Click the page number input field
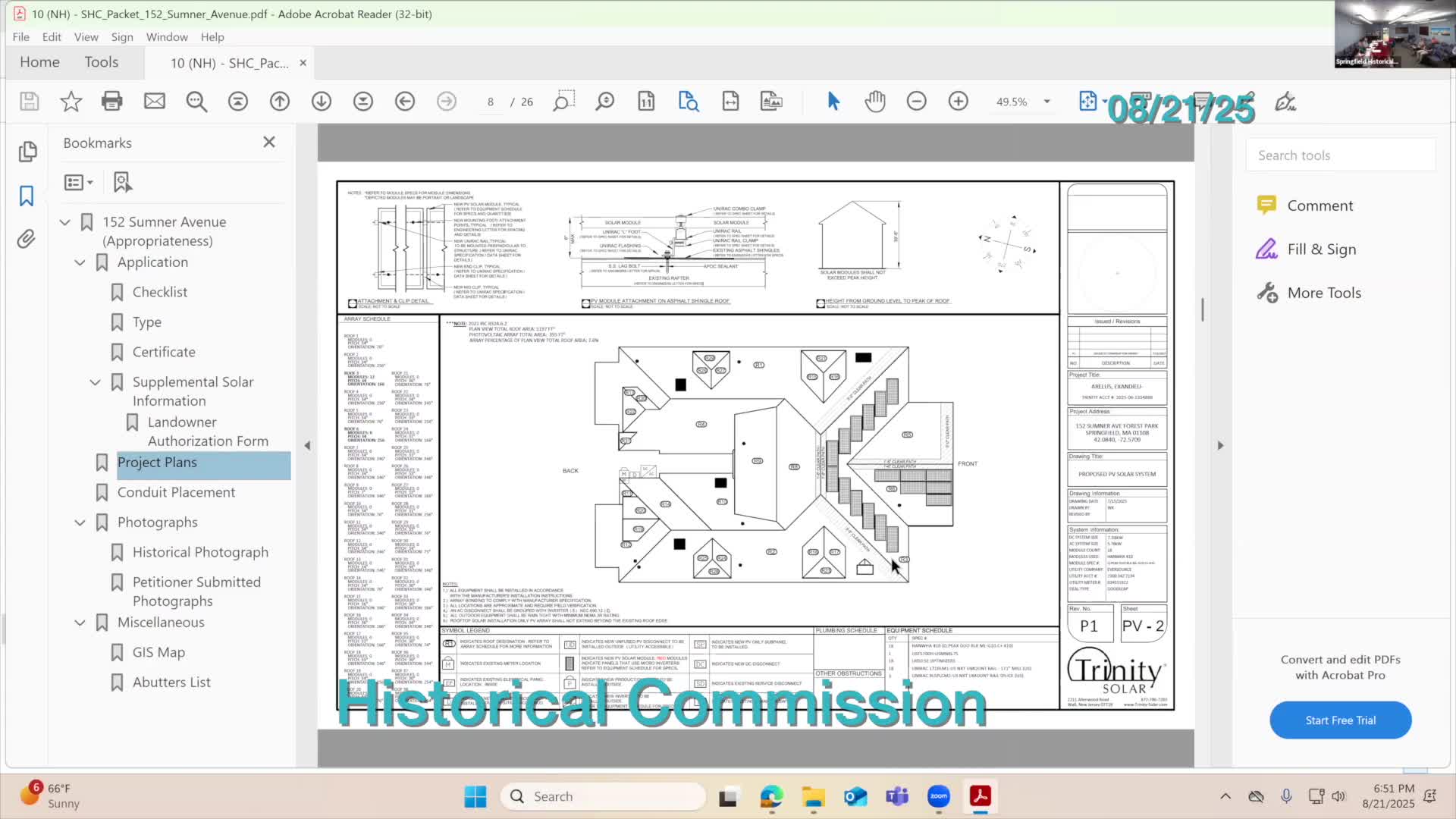Image resolution: width=1456 pixels, height=819 pixels. 491,101
